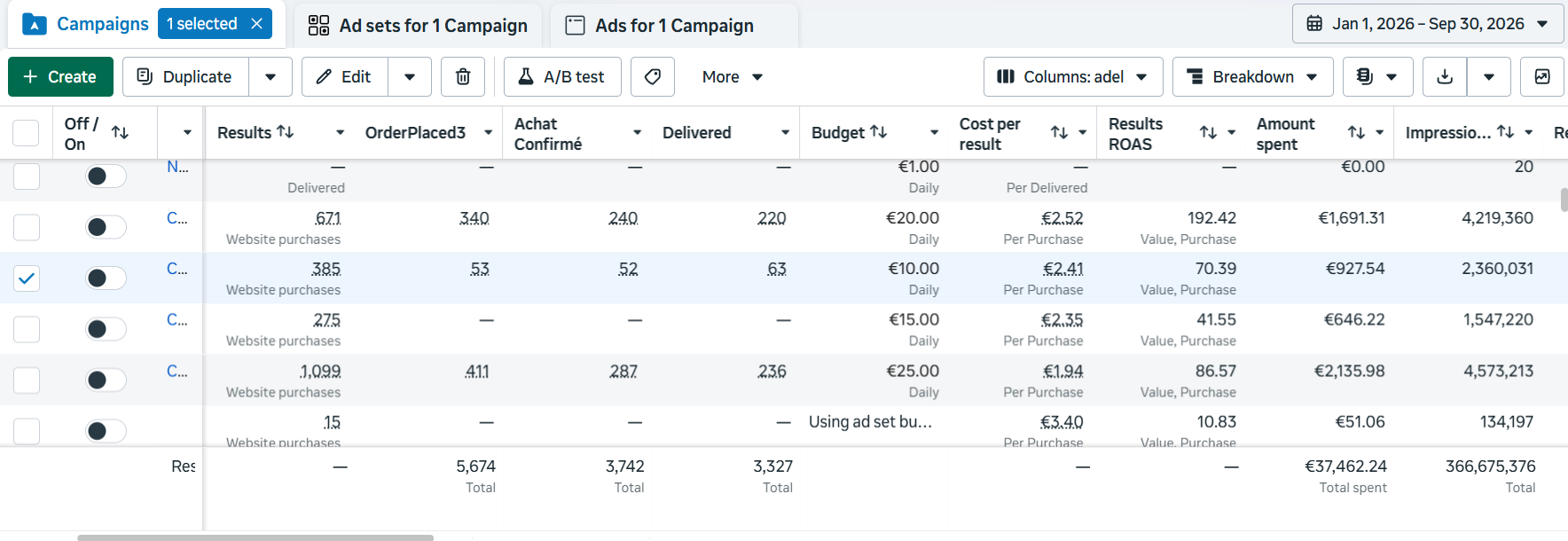
Task: Sort the Amount spent column
Action: click(1356, 132)
